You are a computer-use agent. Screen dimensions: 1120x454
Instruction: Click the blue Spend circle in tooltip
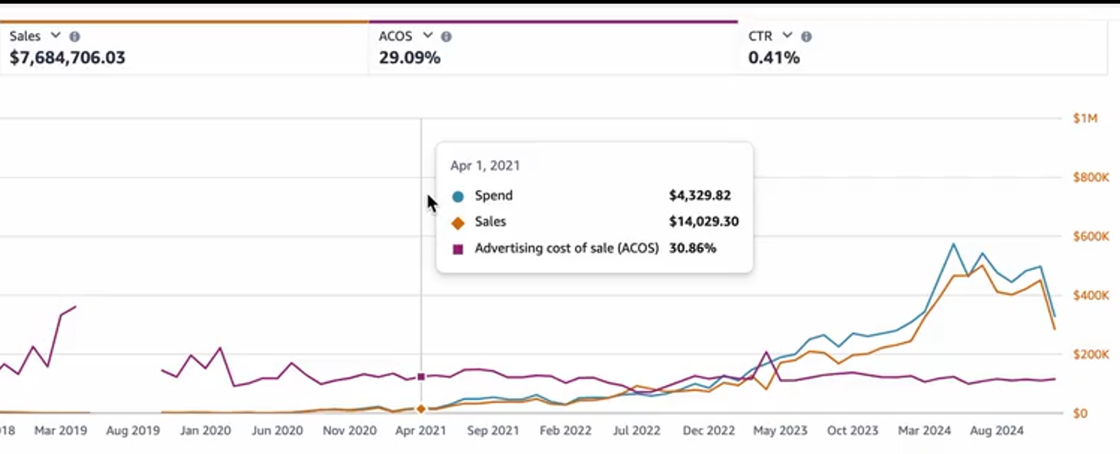point(458,196)
